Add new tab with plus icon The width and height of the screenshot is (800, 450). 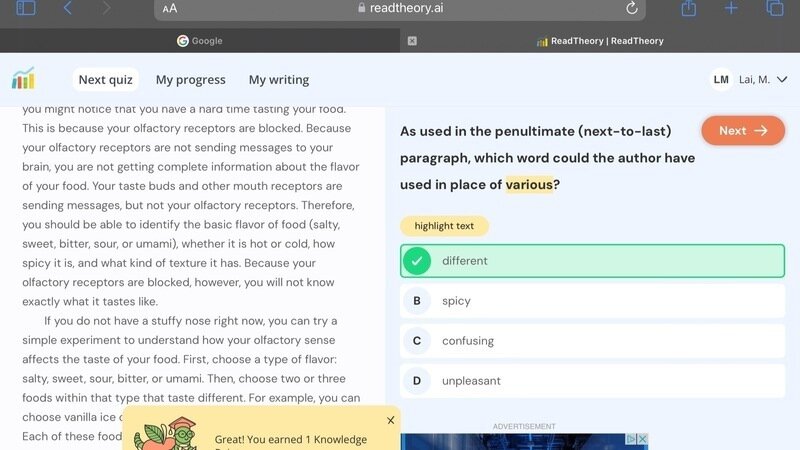[731, 8]
